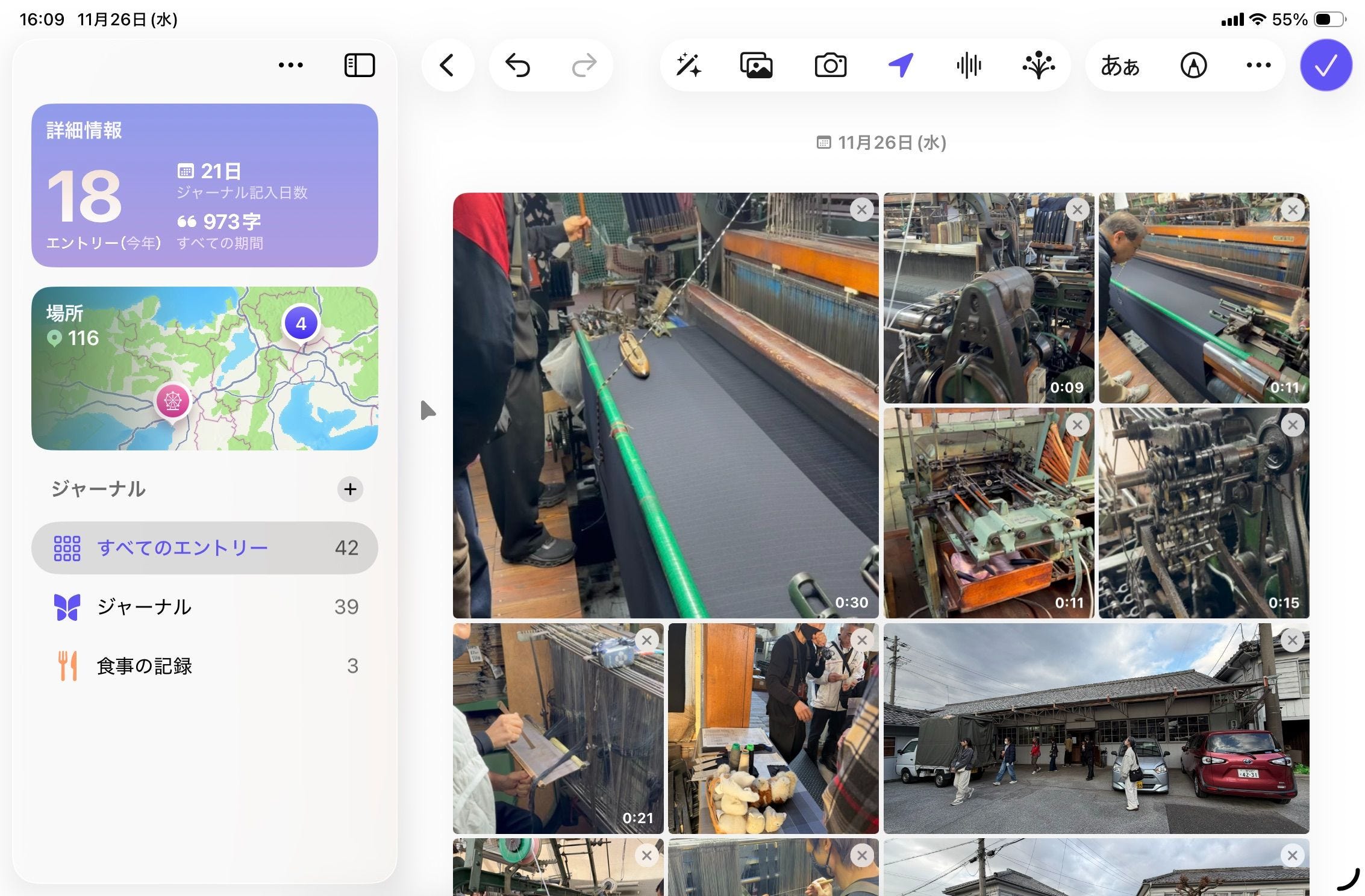Open sidebar ellipsis menu
The height and width of the screenshot is (896, 1365).
[x=290, y=65]
